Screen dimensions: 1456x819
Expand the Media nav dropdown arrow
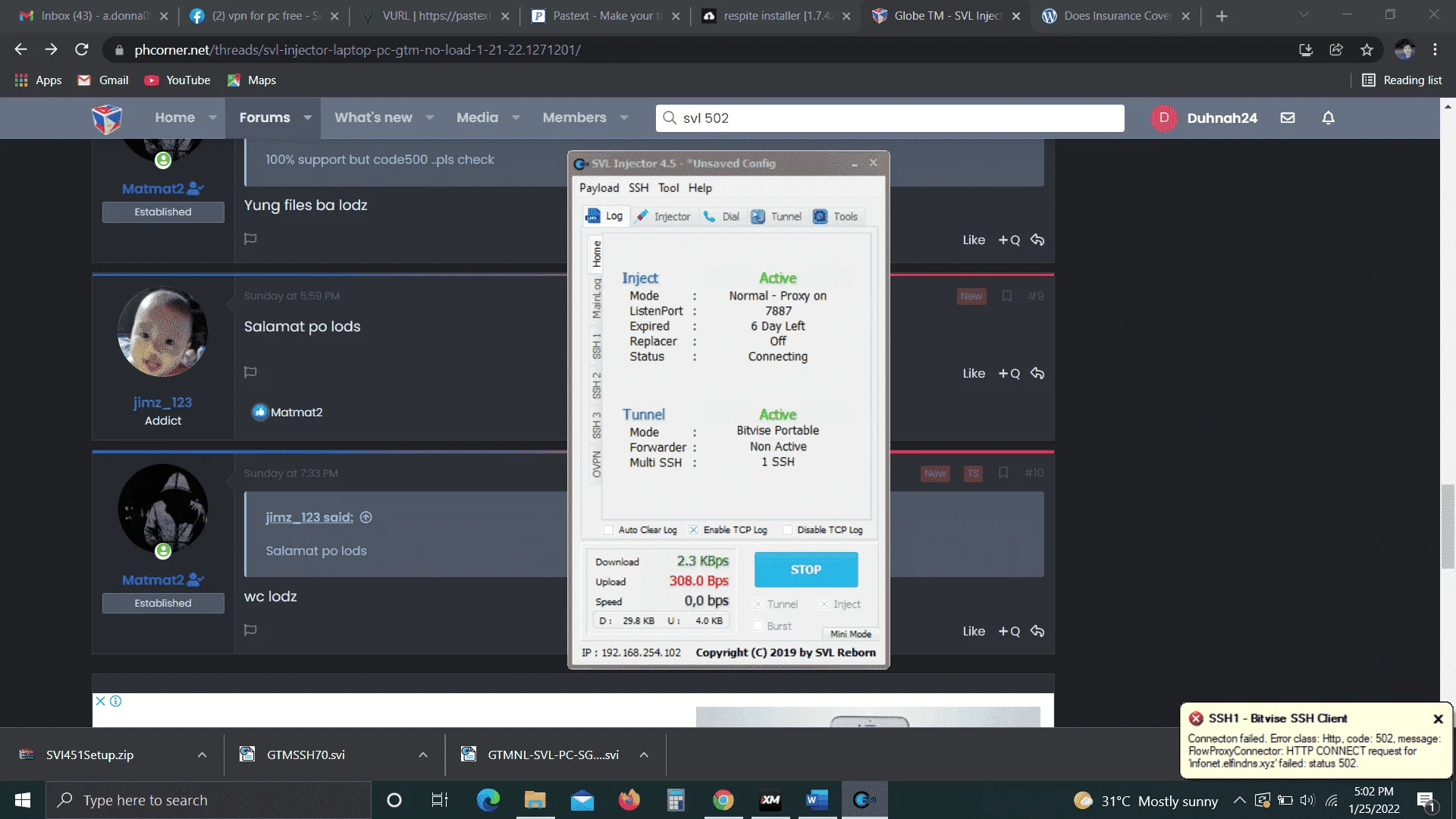(516, 118)
